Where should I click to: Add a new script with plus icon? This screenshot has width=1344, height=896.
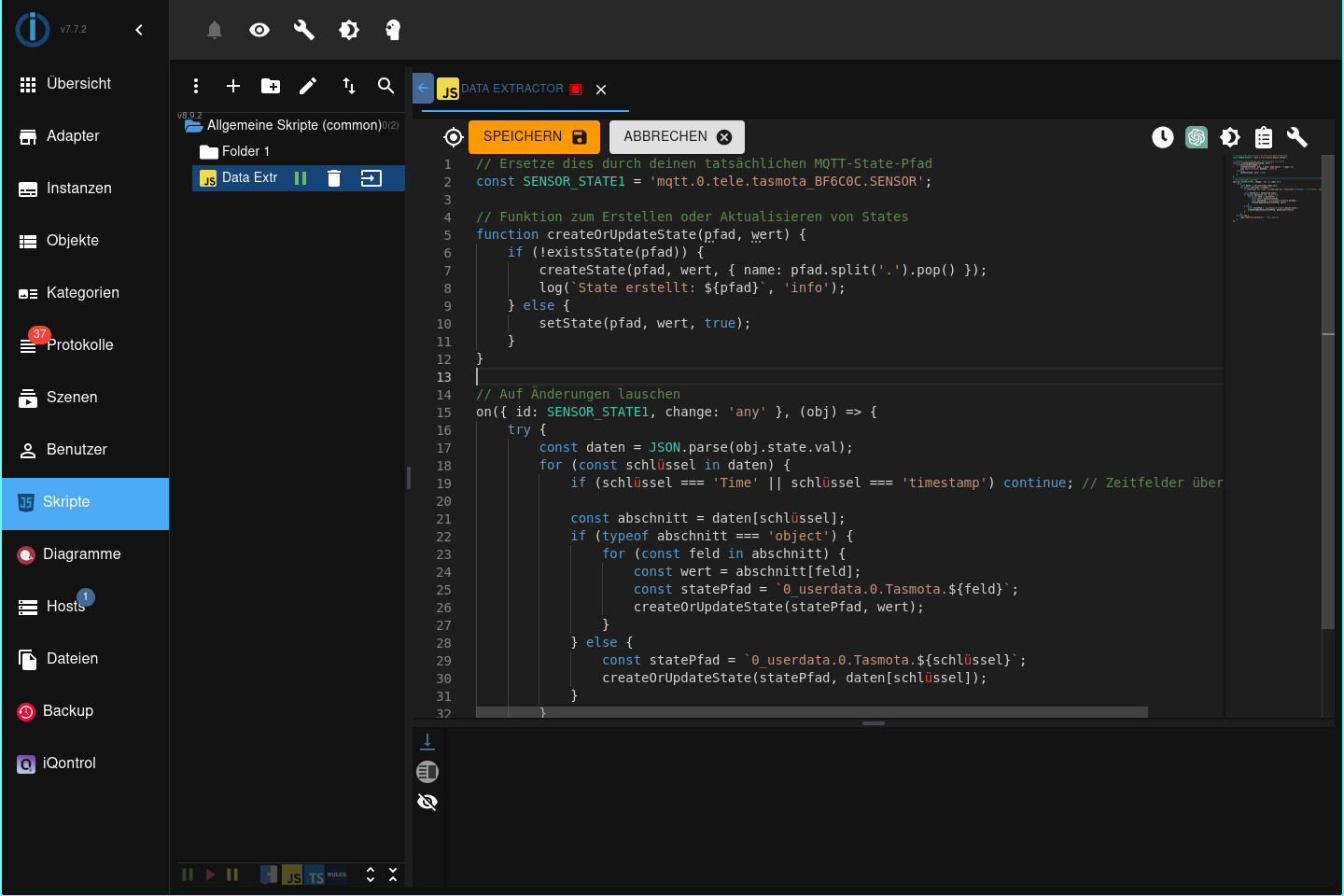(233, 86)
